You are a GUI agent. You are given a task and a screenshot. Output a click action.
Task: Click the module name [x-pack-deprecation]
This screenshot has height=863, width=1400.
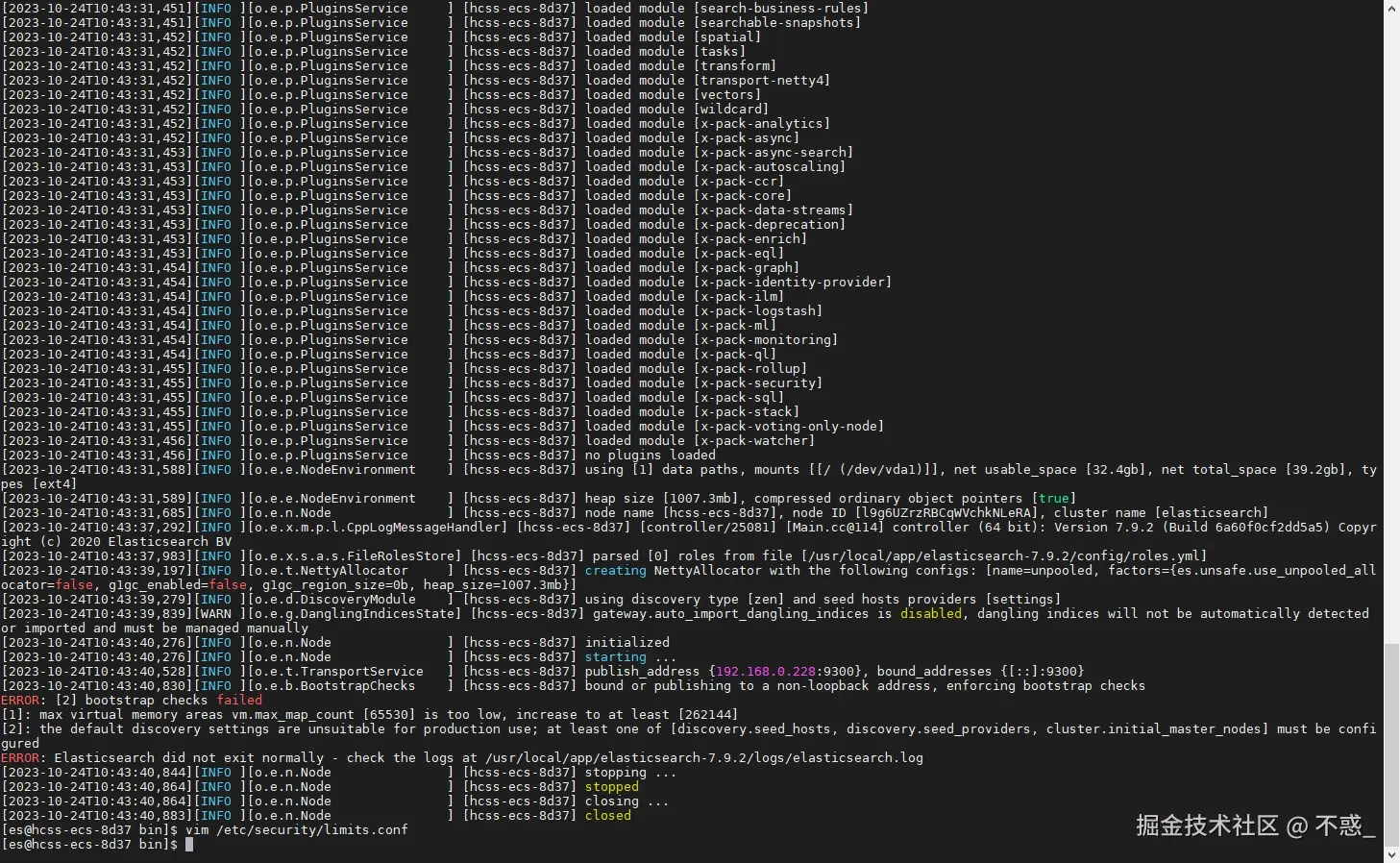tap(769, 225)
